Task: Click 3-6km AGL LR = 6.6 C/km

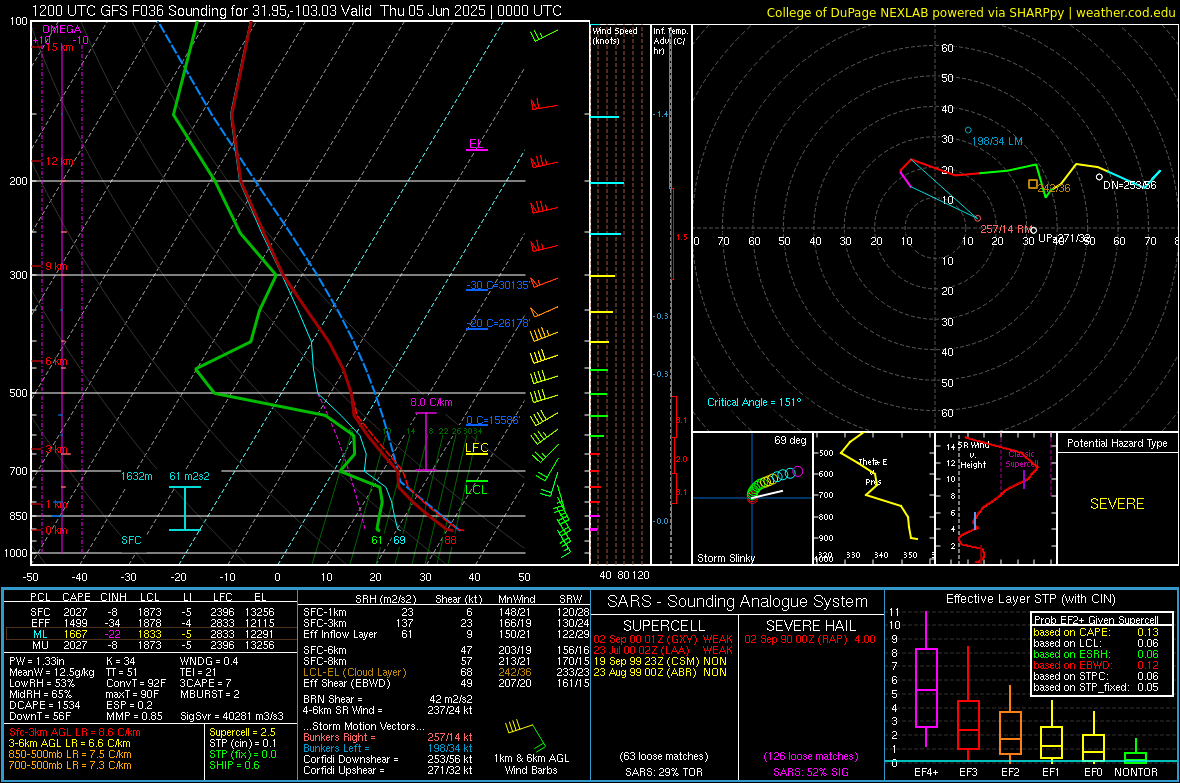Action: pyautogui.click(x=69, y=743)
